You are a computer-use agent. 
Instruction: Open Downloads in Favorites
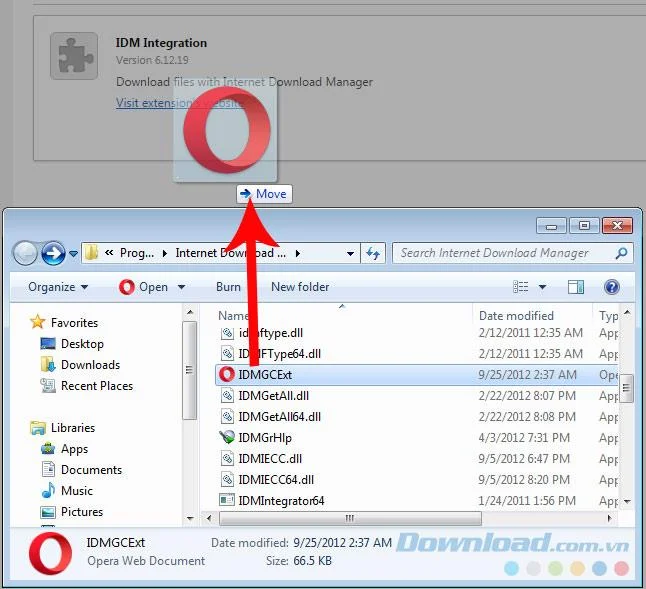click(x=90, y=365)
